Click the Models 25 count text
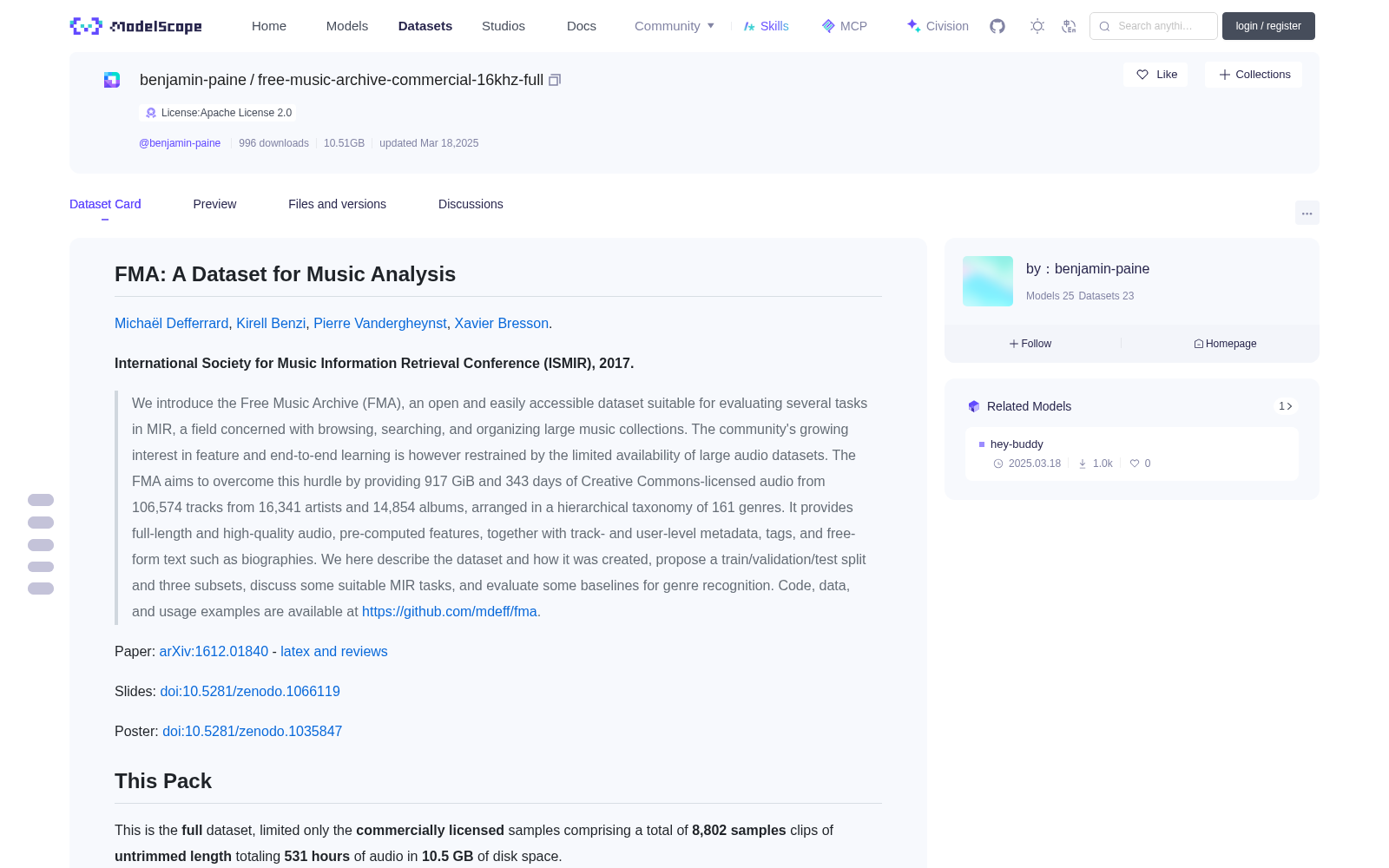Viewport: 1389px width, 868px height. (1050, 296)
